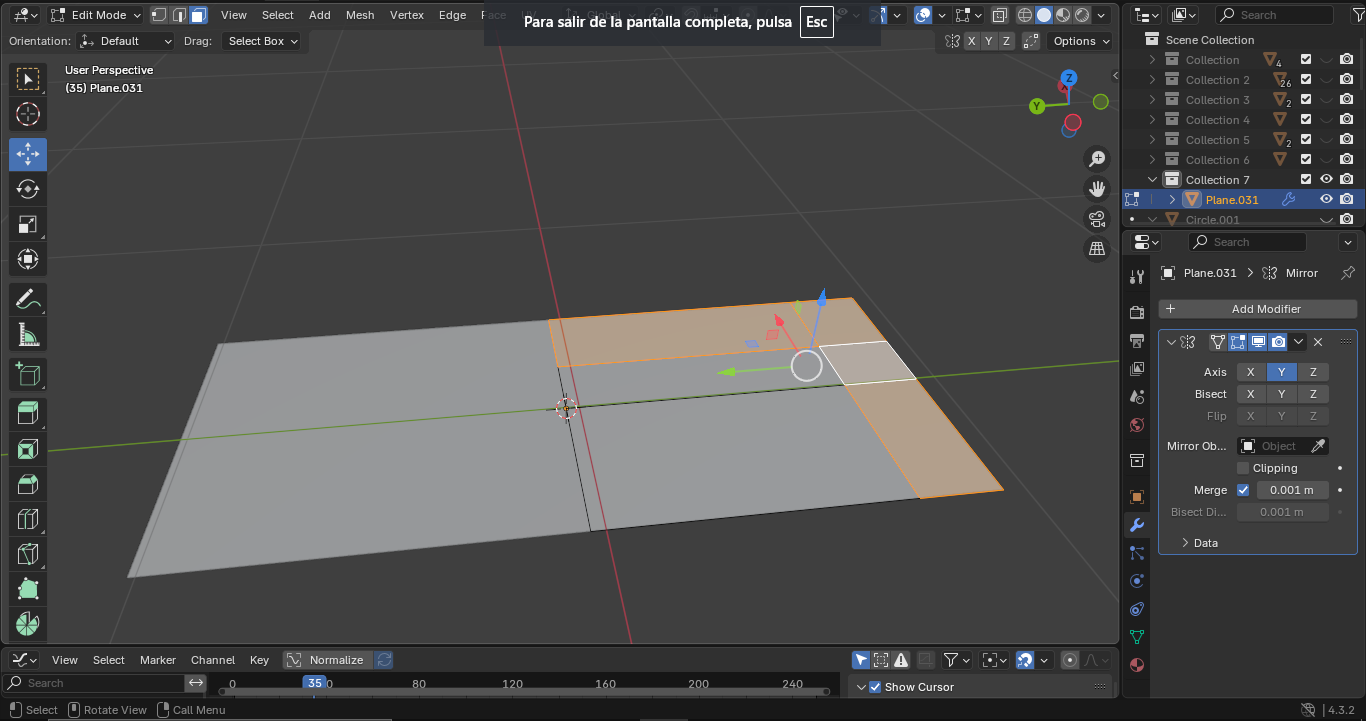The image size is (1366, 721).
Task: Remove the Mirror modifier with X button
Action: pos(1318,342)
